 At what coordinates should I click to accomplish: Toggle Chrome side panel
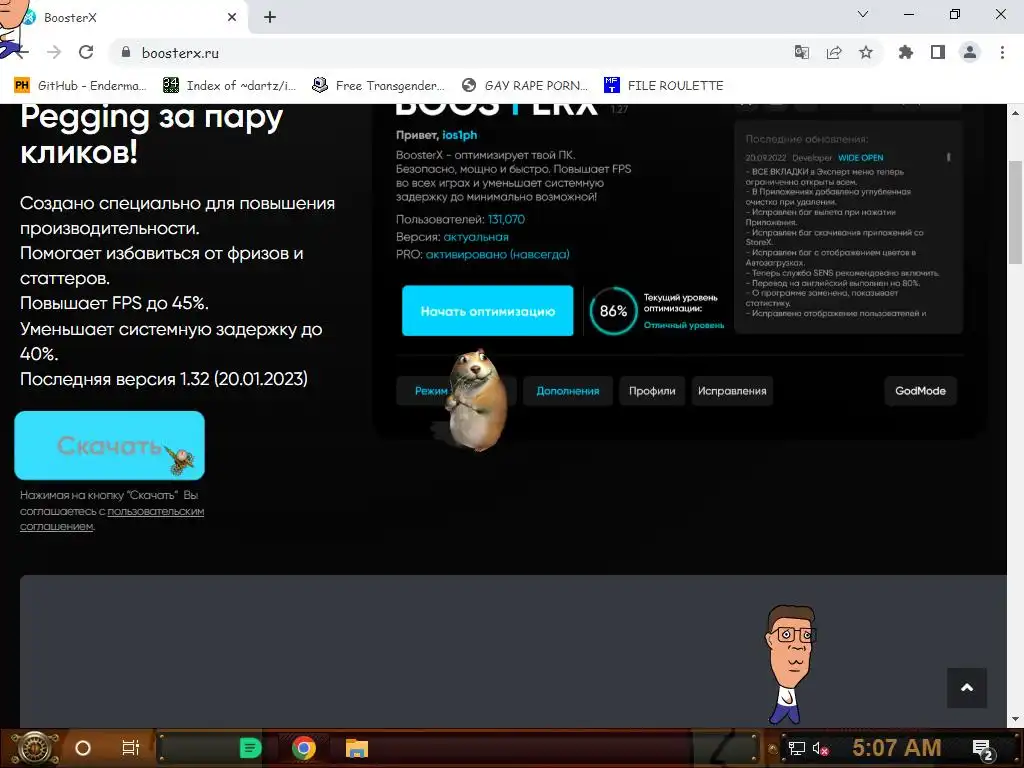click(x=938, y=52)
